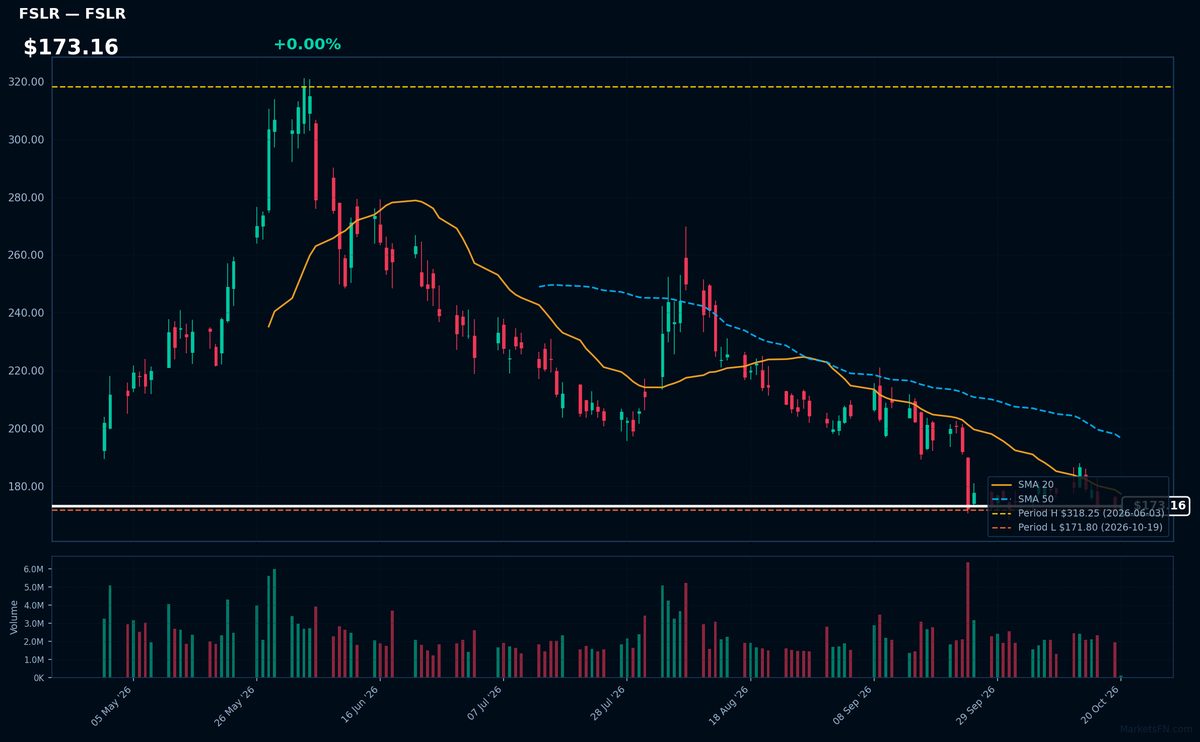
Task: Click the 6.0M volume axis label
Action: [33, 569]
